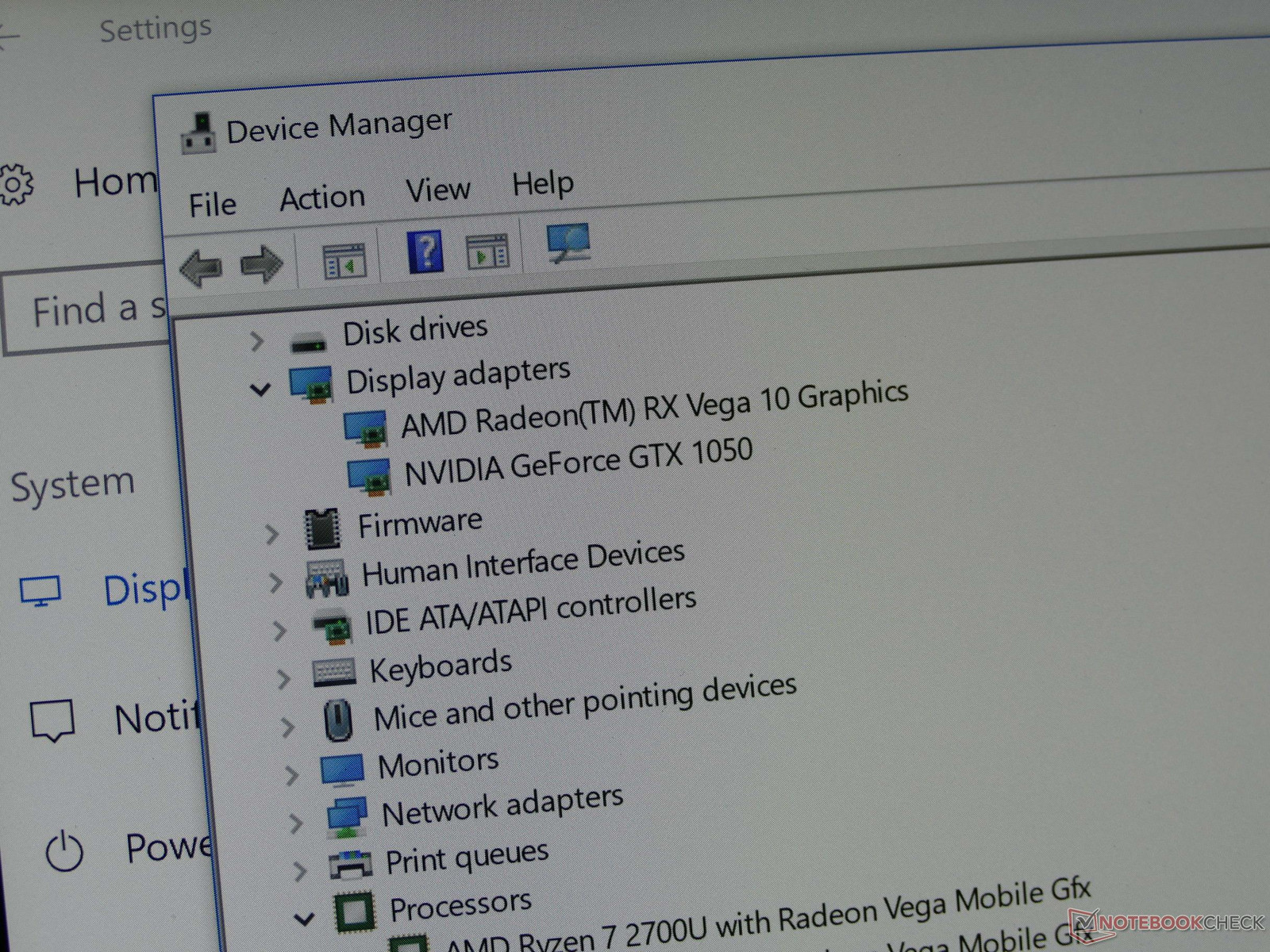The width and height of the screenshot is (1270, 952).
Task: Click the Print queues printer icon
Action: click(x=351, y=865)
